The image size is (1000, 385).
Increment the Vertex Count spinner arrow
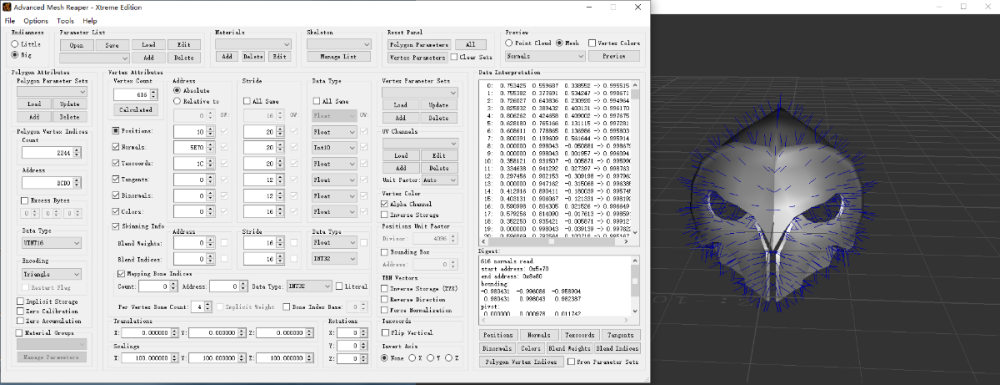(x=153, y=92)
